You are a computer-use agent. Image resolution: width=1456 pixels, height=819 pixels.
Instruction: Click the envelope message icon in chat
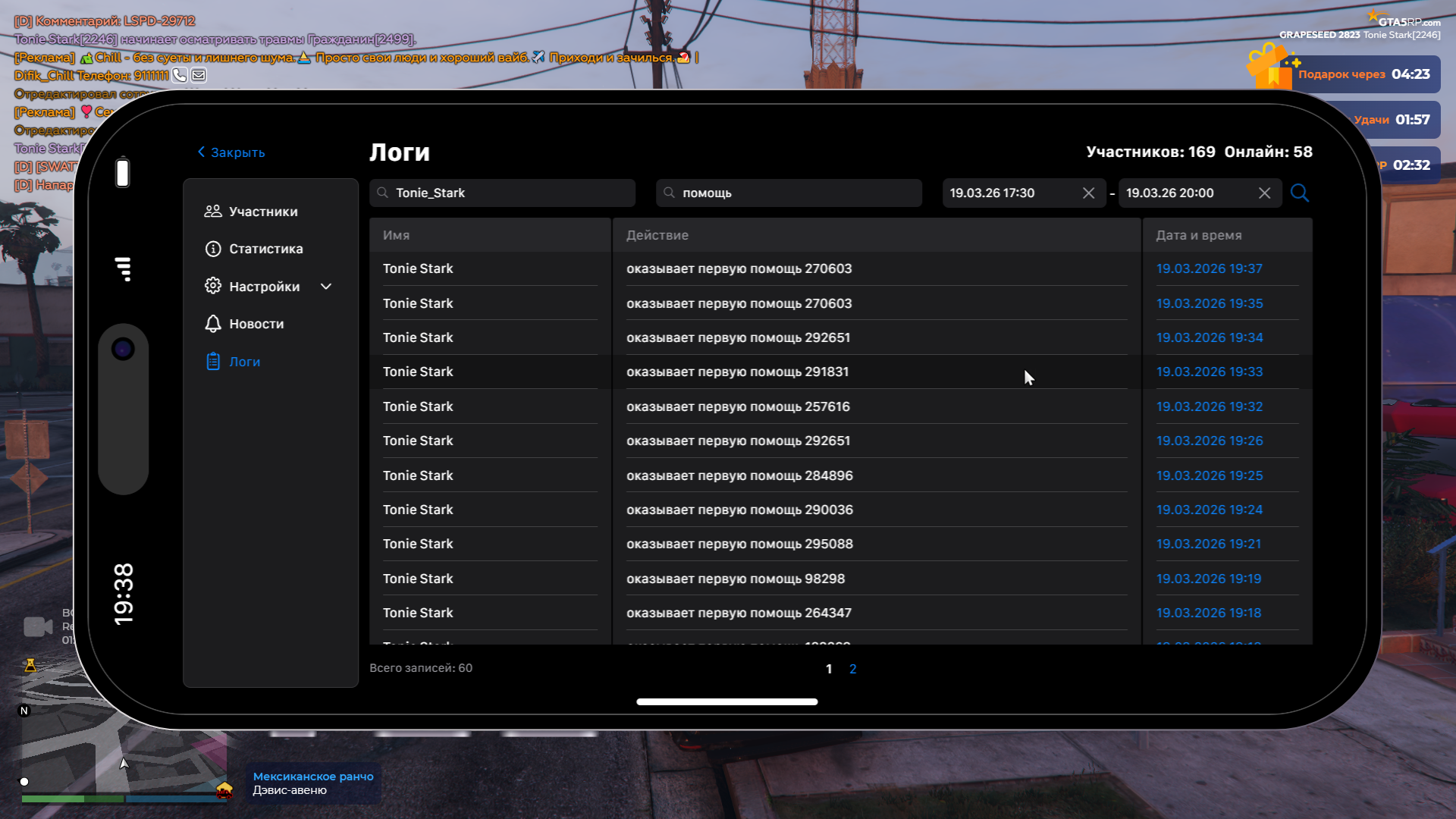click(x=199, y=75)
